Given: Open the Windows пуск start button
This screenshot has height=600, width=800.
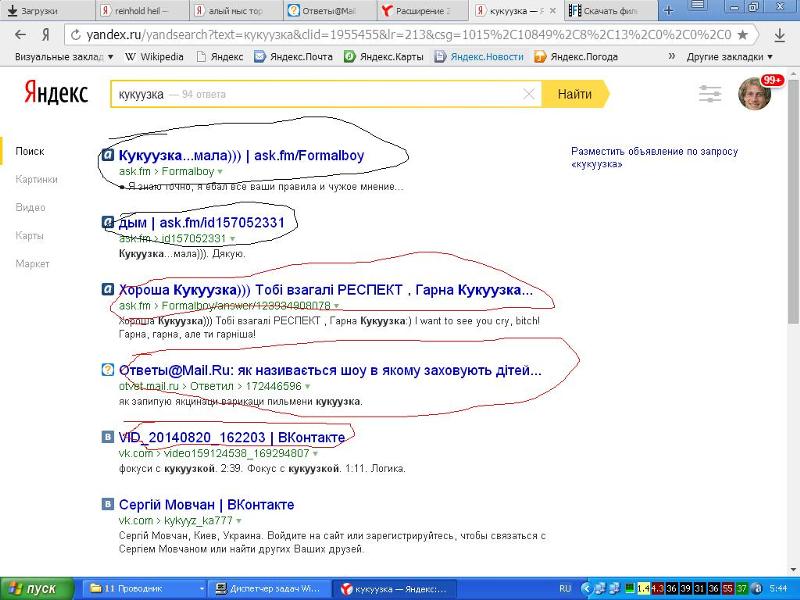Looking at the screenshot, I should click(37, 589).
